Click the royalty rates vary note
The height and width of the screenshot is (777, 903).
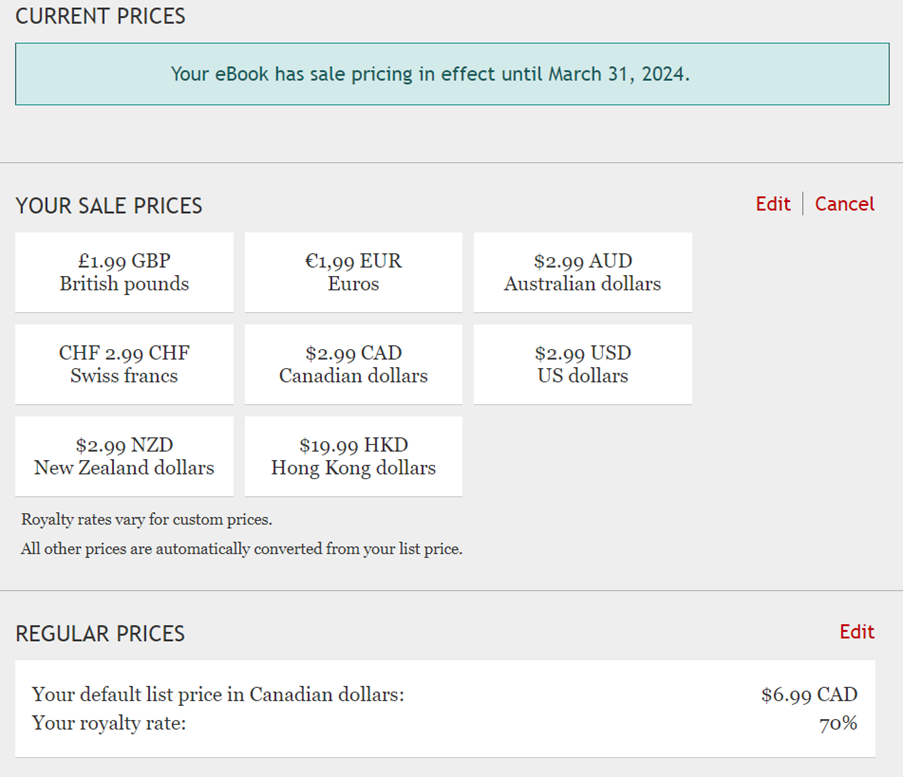coord(147,520)
